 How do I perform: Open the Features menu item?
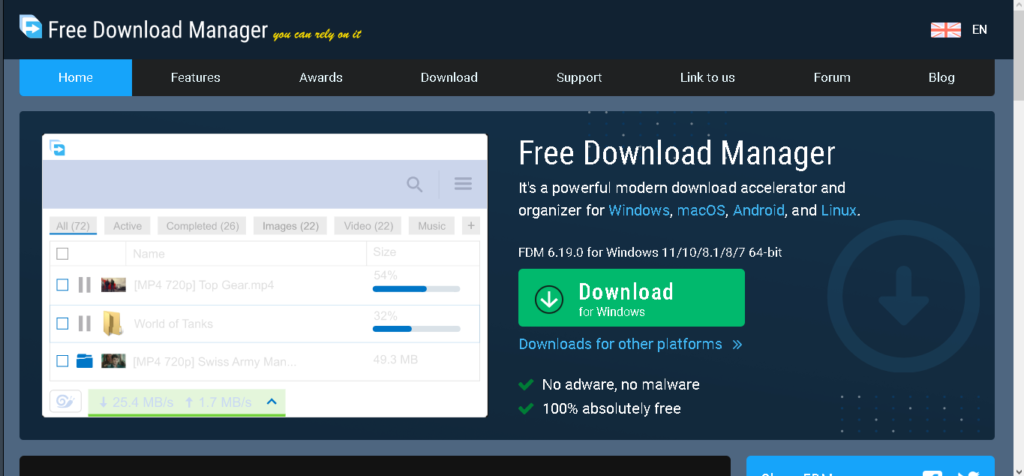coord(195,78)
